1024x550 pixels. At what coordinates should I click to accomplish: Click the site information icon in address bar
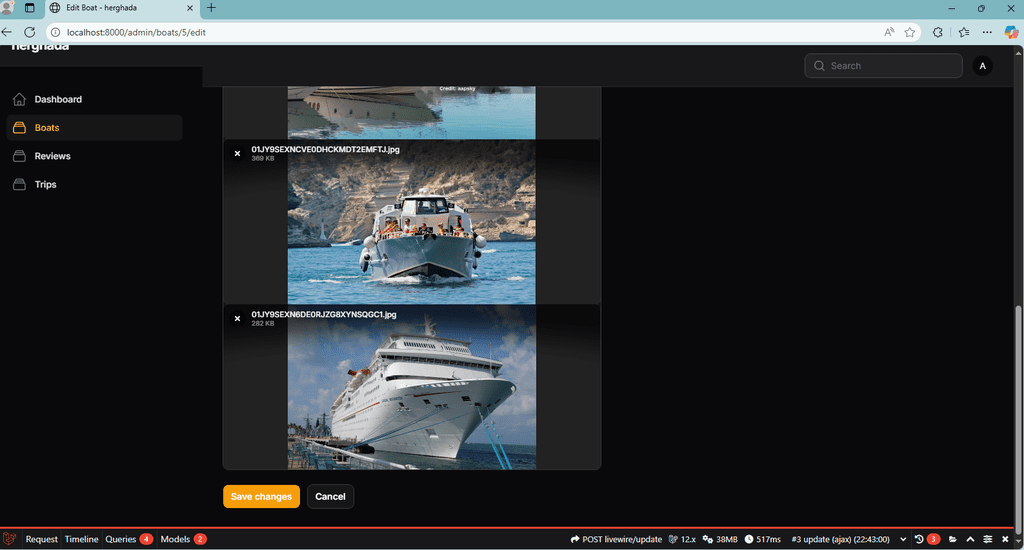tap(56, 32)
